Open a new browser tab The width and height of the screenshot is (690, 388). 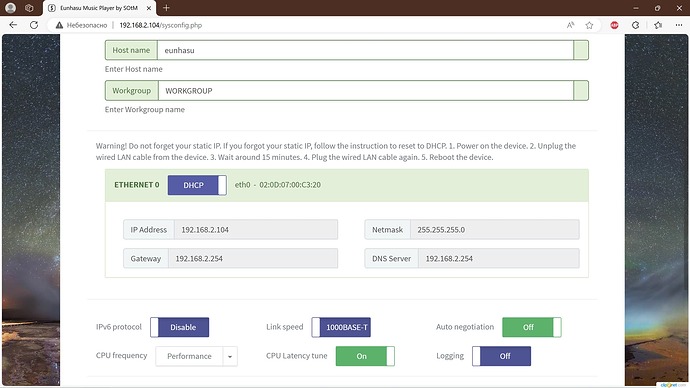click(x=166, y=8)
